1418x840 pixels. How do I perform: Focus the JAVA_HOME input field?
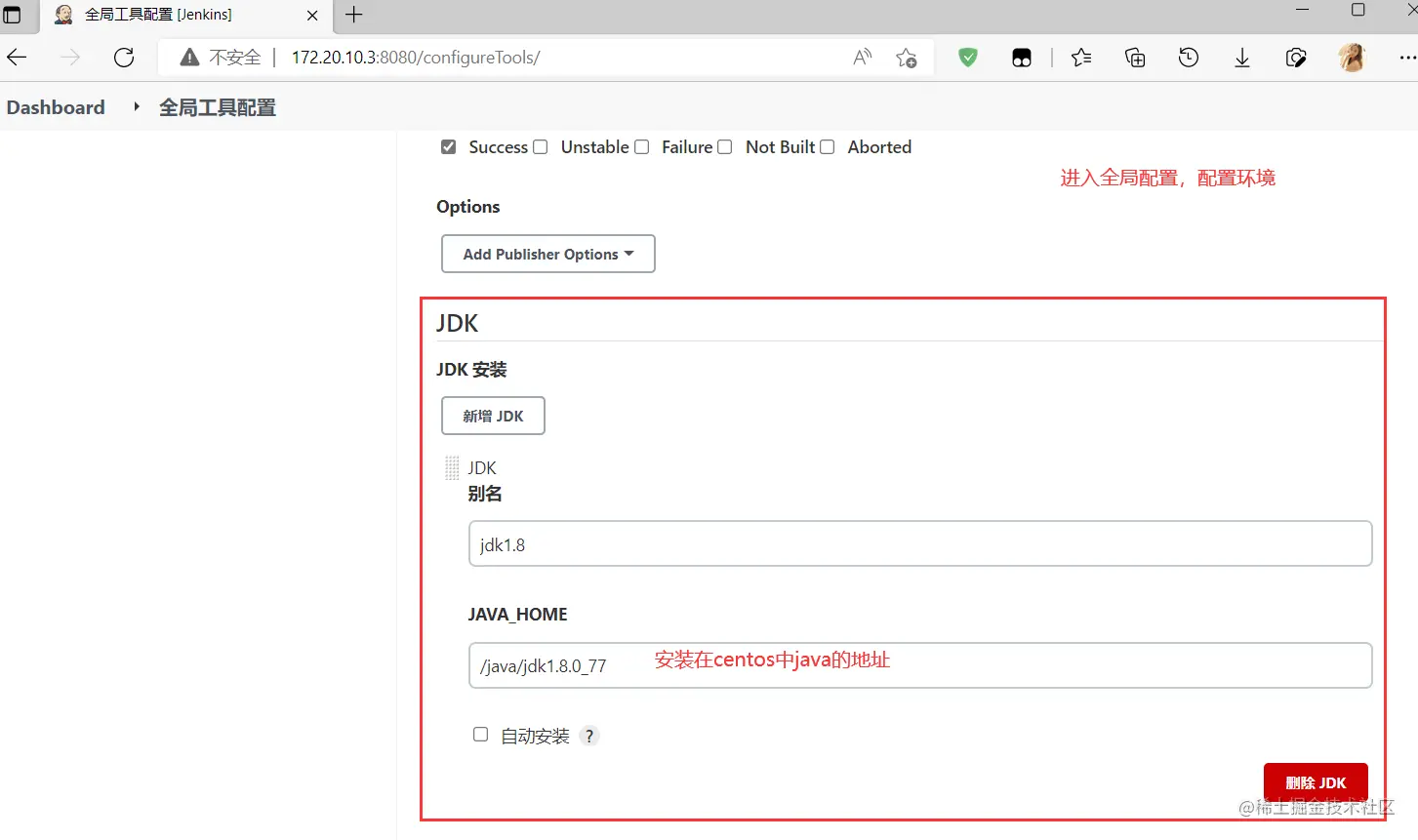point(920,665)
